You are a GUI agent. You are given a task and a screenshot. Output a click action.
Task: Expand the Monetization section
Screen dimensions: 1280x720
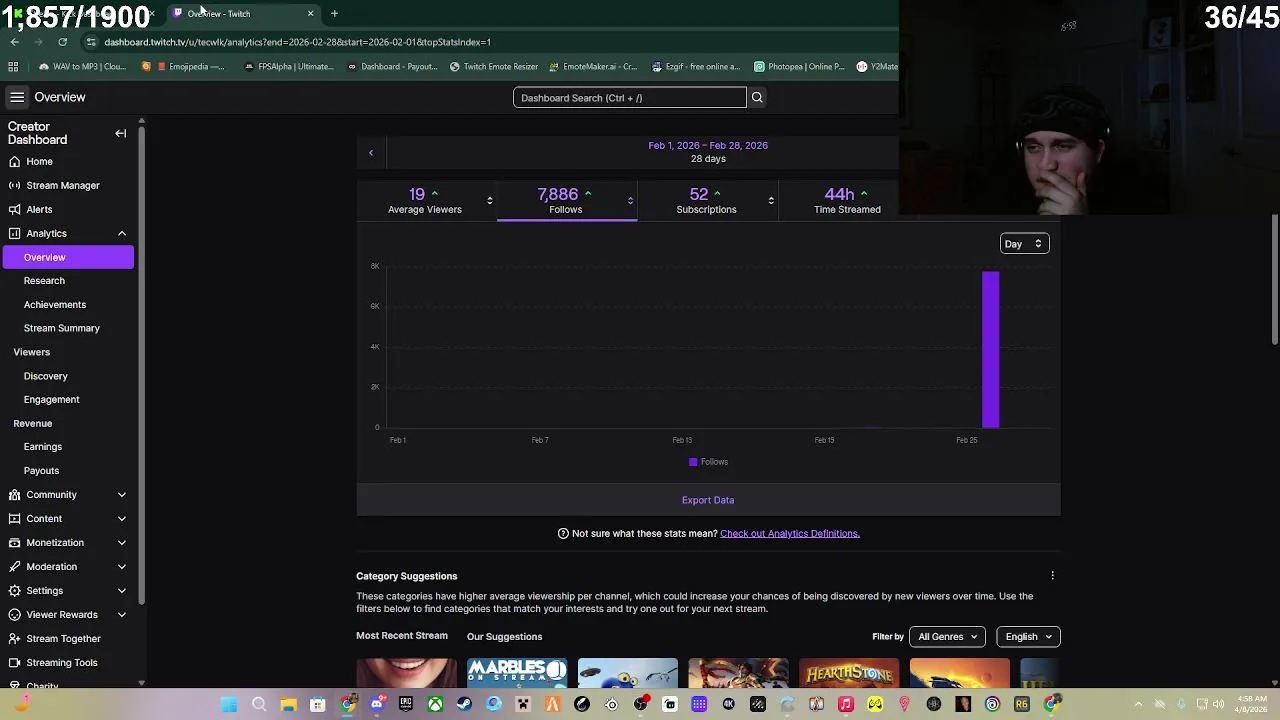(122, 543)
